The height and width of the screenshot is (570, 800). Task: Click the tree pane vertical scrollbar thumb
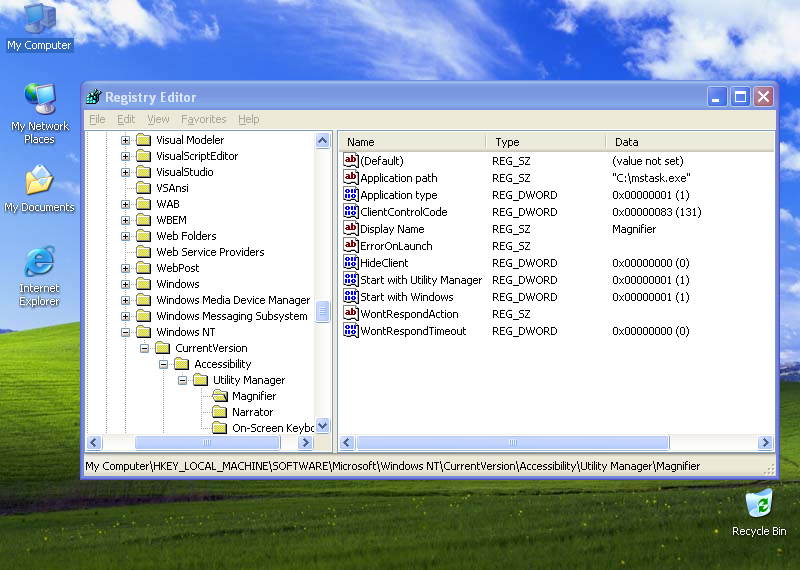pos(322,311)
